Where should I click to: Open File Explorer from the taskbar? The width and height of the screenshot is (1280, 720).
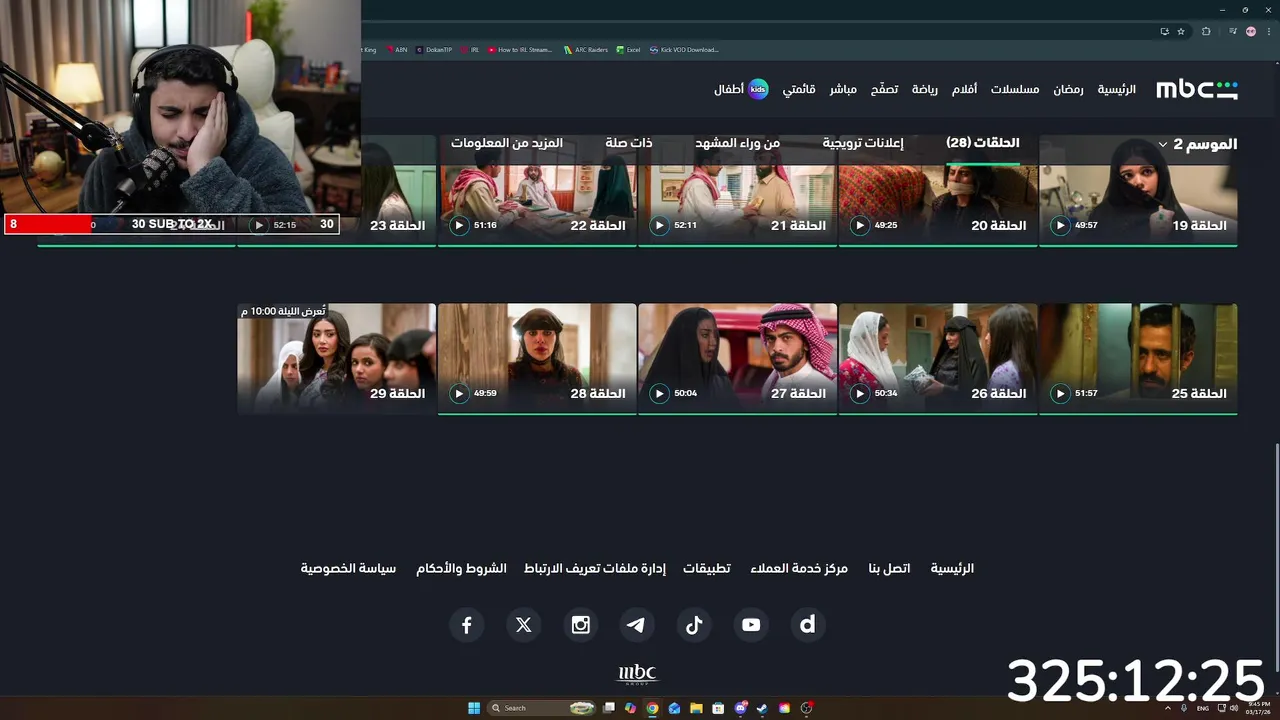(x=696, y=708)
